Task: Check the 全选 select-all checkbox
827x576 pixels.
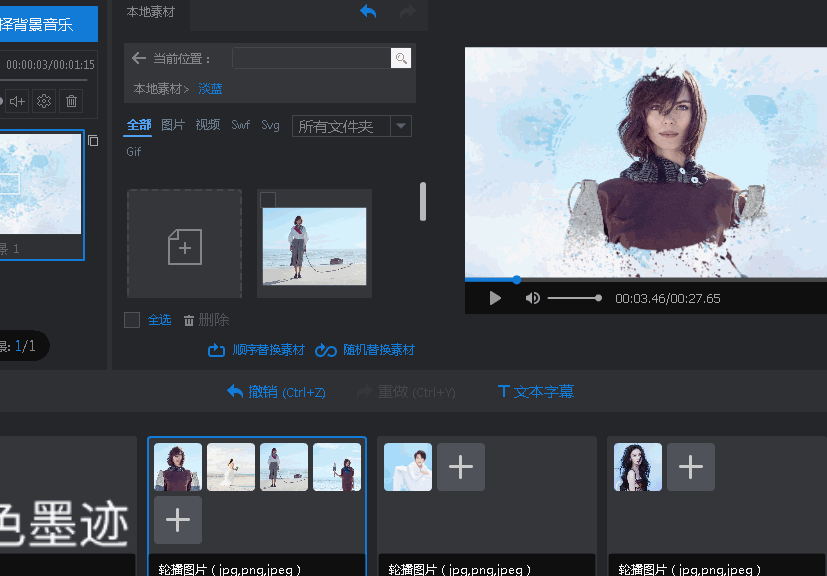Action: click(131, 319)
